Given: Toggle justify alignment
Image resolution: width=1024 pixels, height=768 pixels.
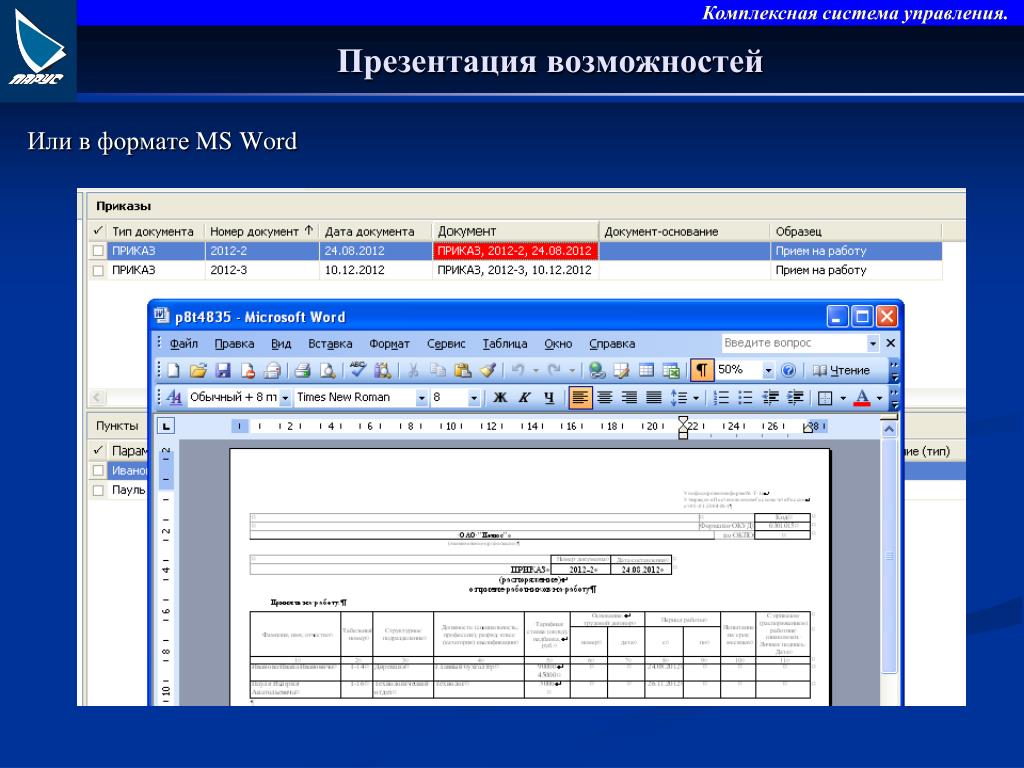Looking at the screenshot, I should [654, 397].
